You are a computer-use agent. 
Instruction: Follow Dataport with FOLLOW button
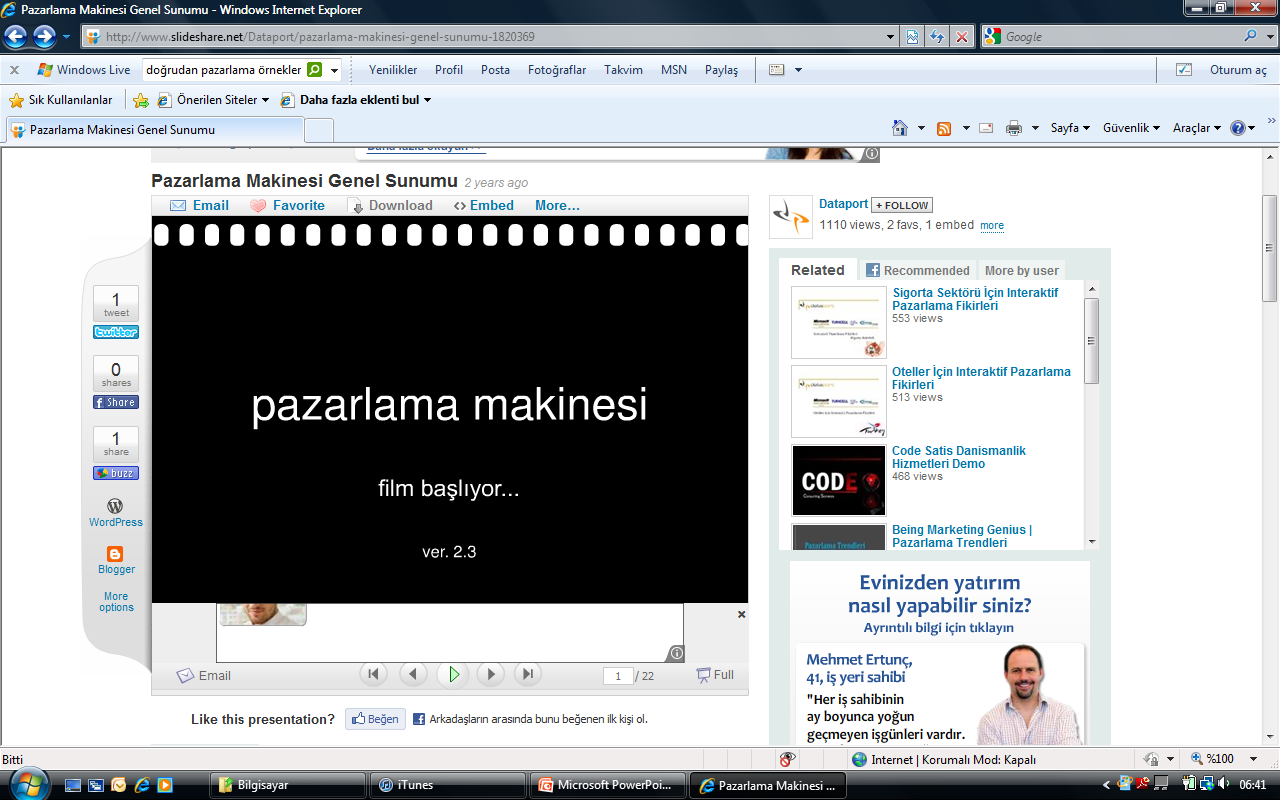tap(901, 205)
